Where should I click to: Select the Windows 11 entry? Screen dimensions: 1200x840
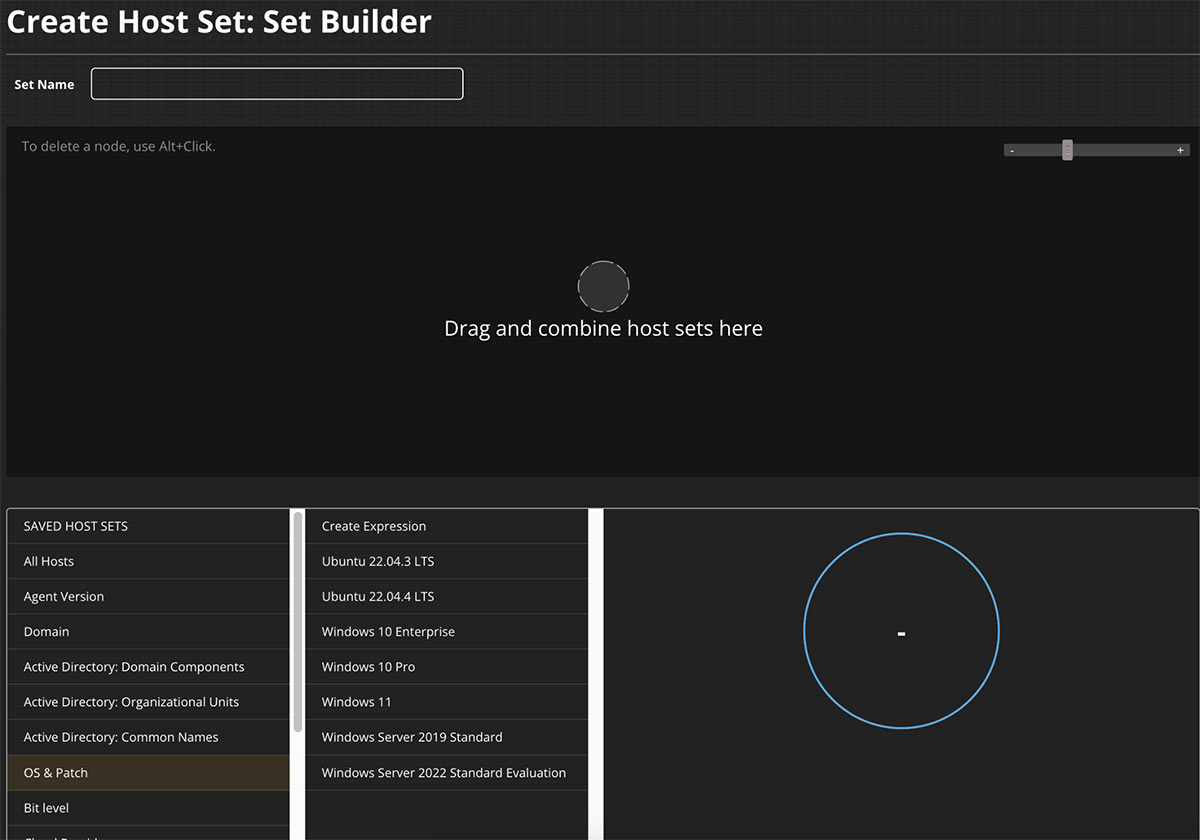pyautogui.click(x=447, y=702)
